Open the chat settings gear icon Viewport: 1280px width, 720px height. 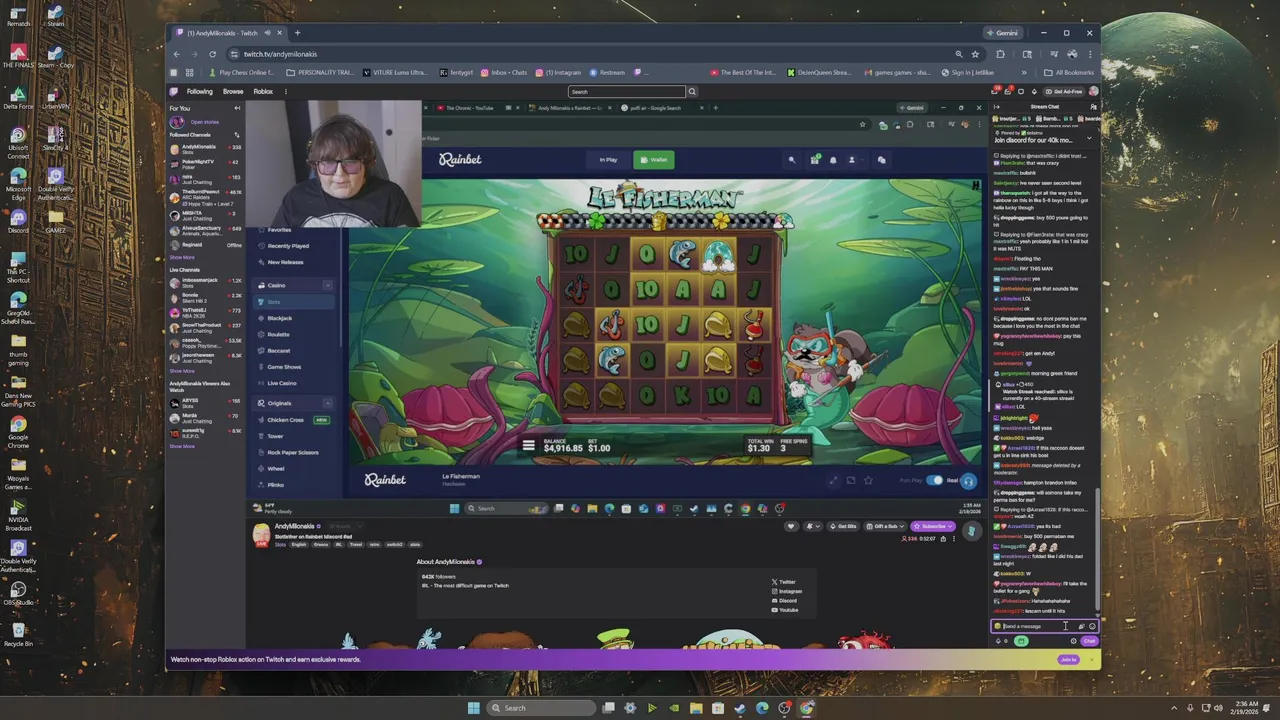1074,641
